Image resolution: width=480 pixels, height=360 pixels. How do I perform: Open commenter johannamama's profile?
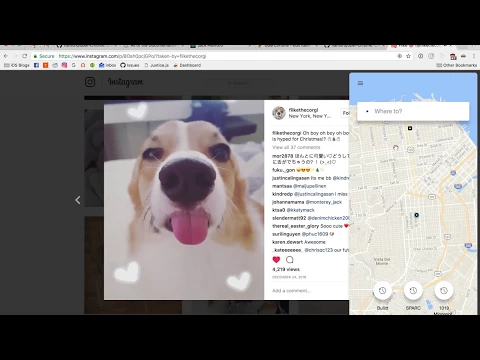coord(288,202)
